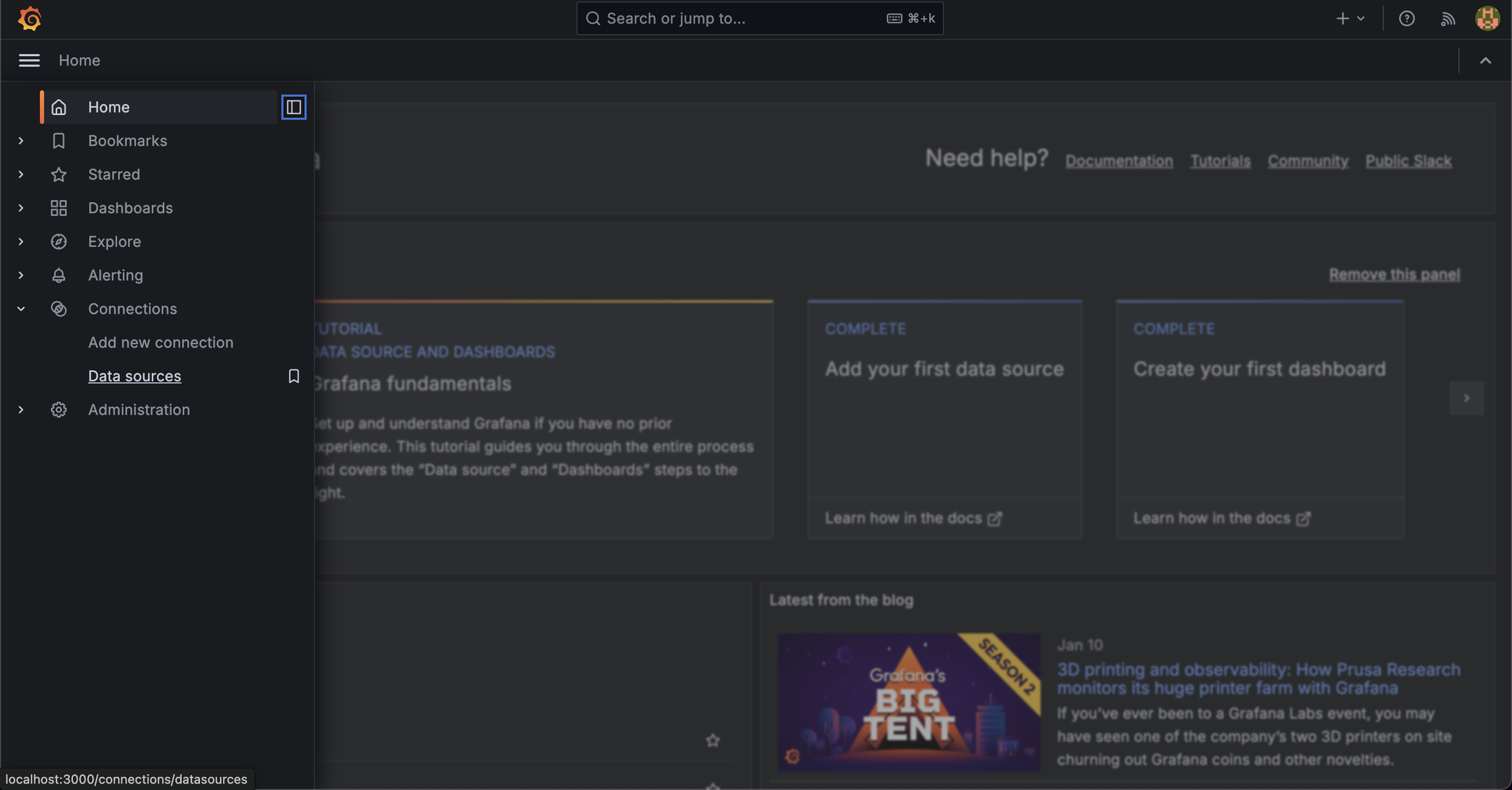Toggle bookmark on Data sources
This screenshot has height=790, width=1512.
point(293,375)
